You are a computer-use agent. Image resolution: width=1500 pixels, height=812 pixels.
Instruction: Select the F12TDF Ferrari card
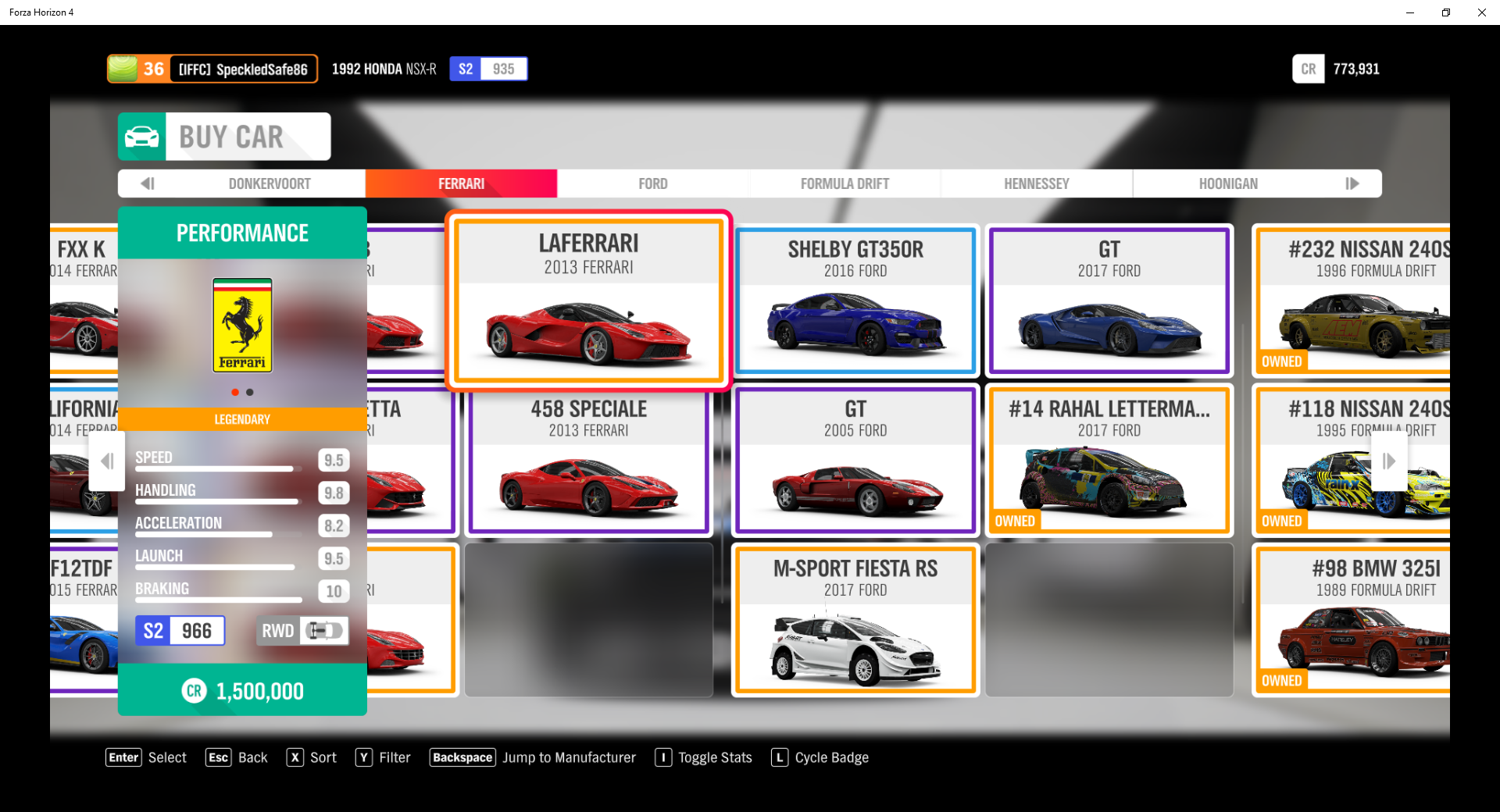84,620
